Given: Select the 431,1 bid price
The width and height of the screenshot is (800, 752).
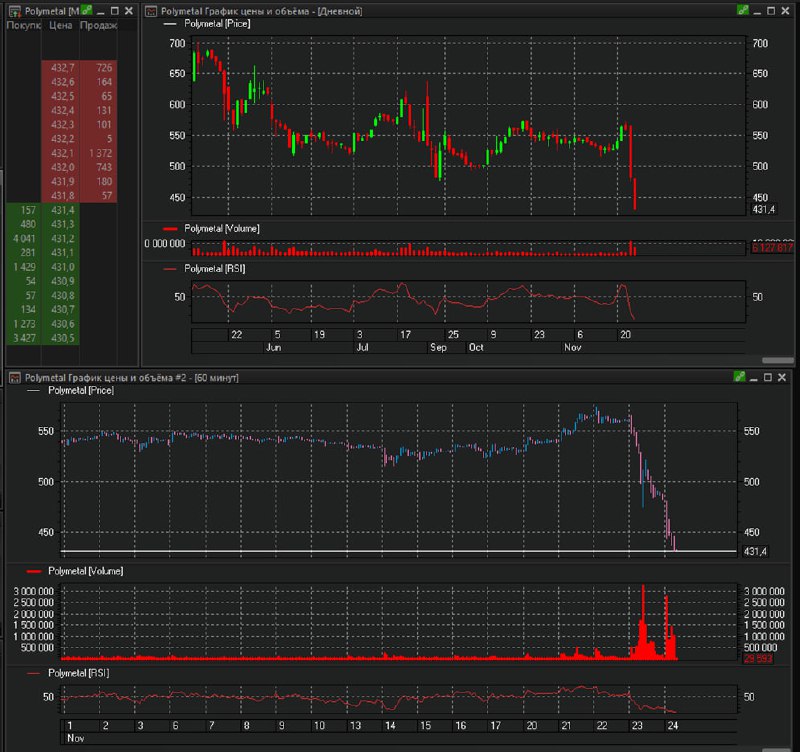Looking at the screenshot, I should pos(63,253).
